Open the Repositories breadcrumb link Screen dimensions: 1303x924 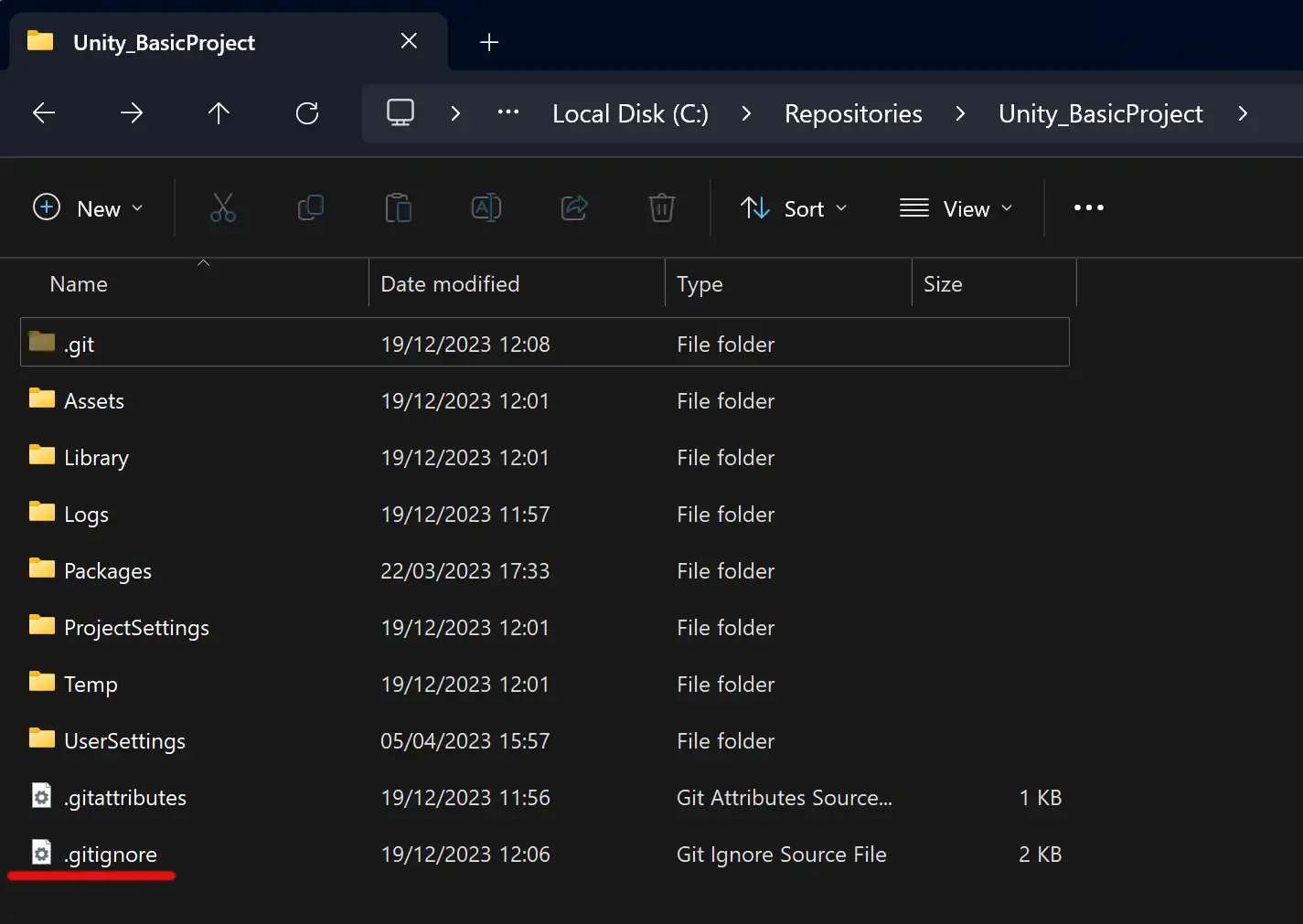click(x=852, y=113)
